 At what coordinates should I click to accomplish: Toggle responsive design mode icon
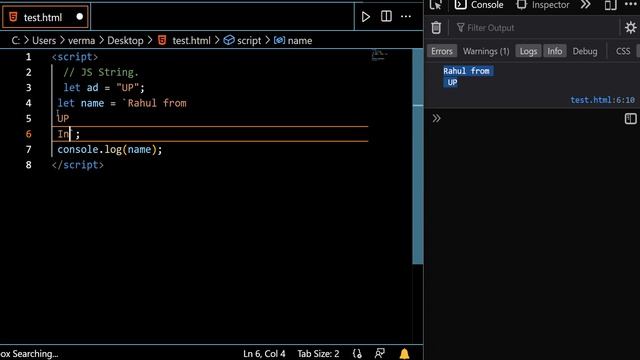tap(611, 5)
